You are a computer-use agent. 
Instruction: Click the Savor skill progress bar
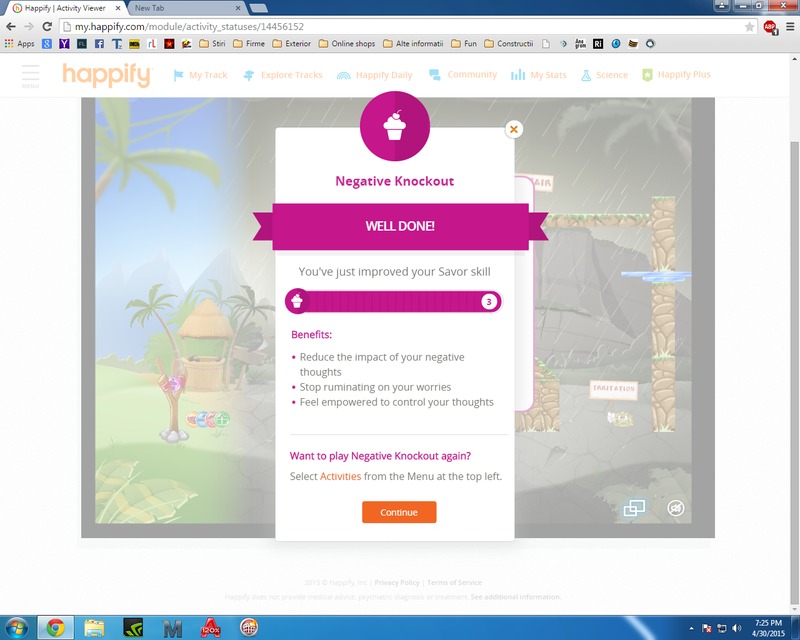pyautogui.click(x=393, y=302)
